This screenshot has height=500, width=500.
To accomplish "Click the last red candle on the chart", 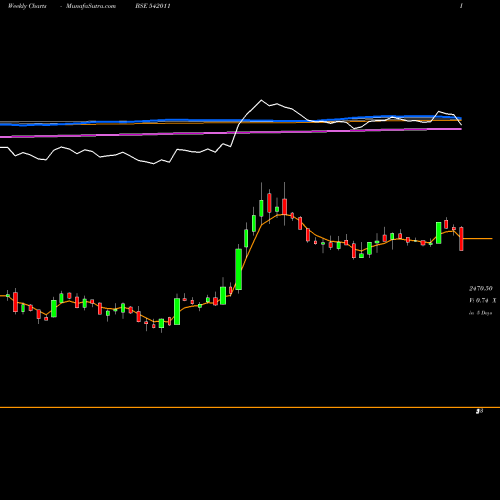I will [x=461, y=239].
